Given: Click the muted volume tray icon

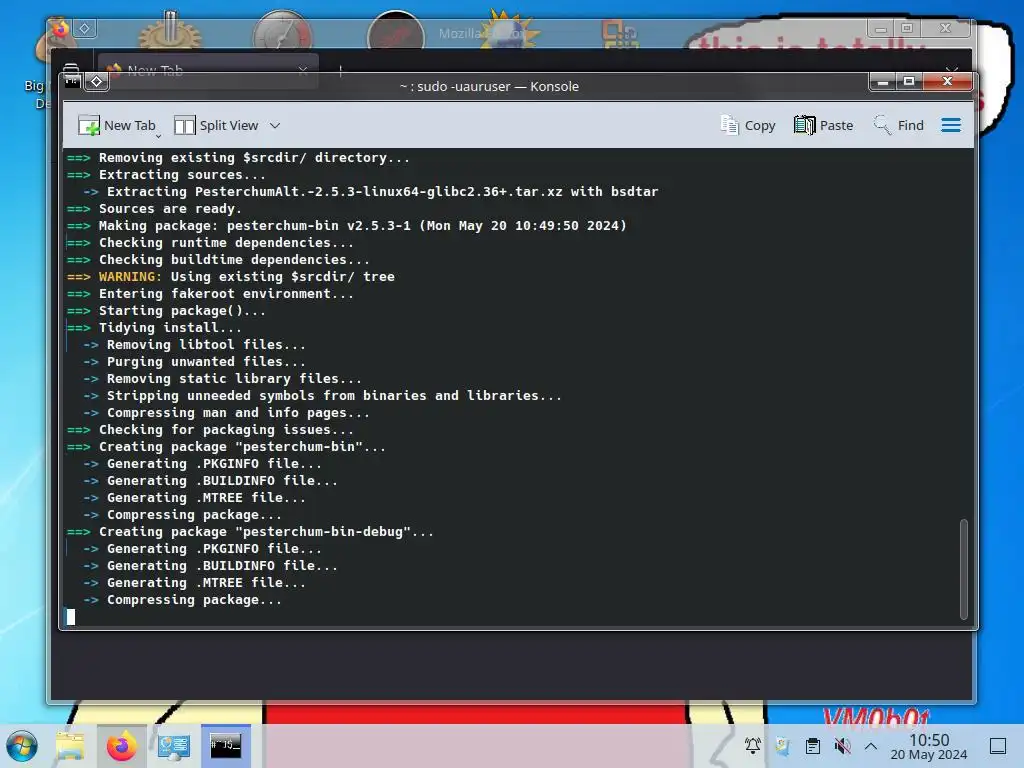Looking at the screenshot, I should click(842, 745).
